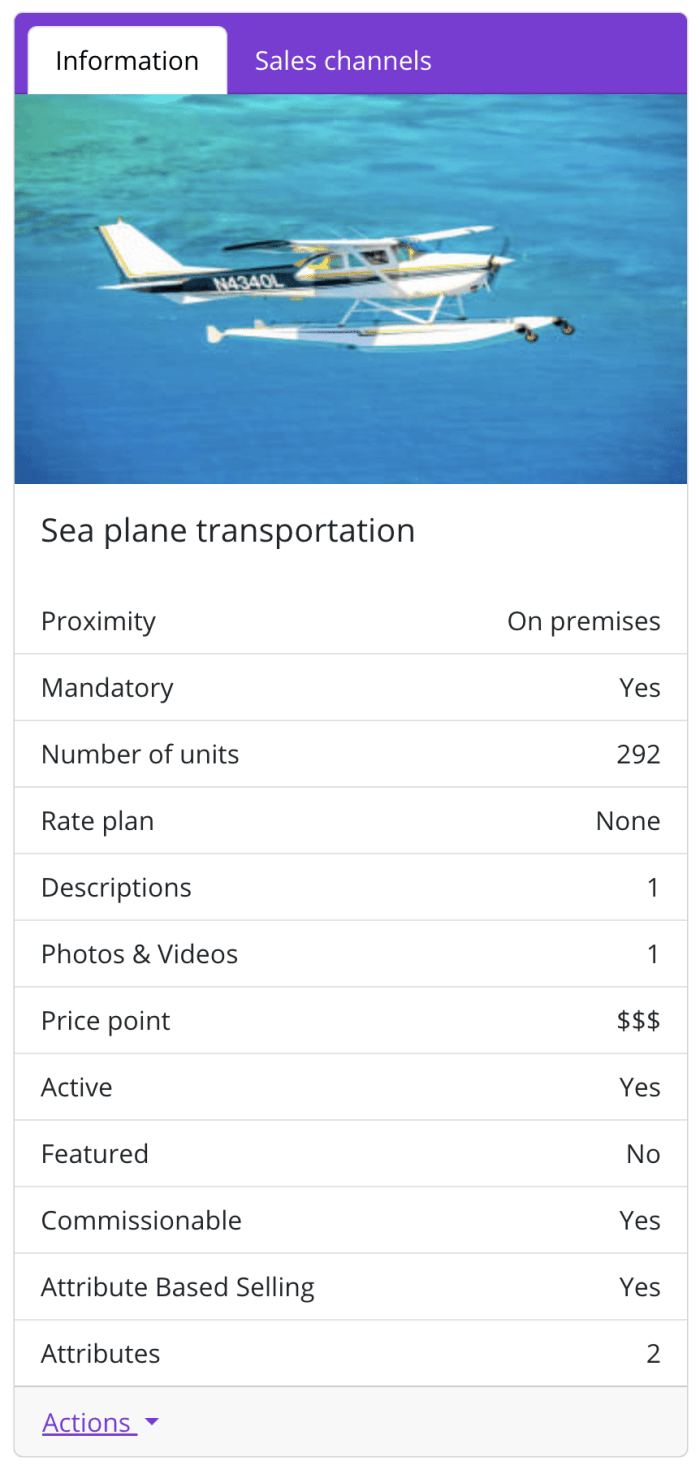Click the On premises value
Viewport: 700px width, 1470px height.
[x=583, y=621]
